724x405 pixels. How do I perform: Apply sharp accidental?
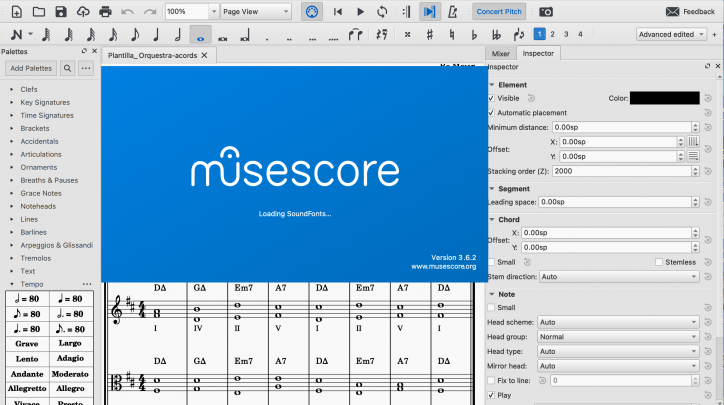pos(429,34)
